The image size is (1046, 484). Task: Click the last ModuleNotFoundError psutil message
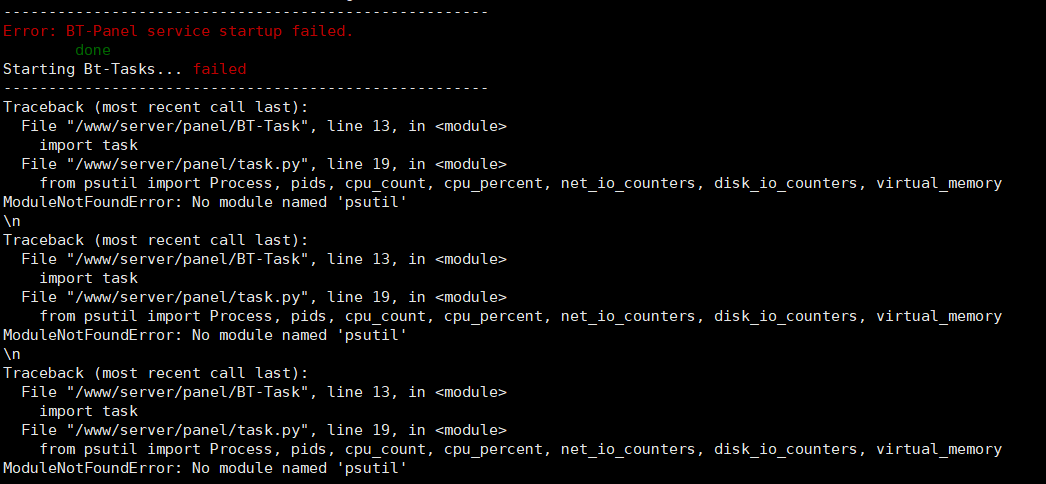pos(205,468)
